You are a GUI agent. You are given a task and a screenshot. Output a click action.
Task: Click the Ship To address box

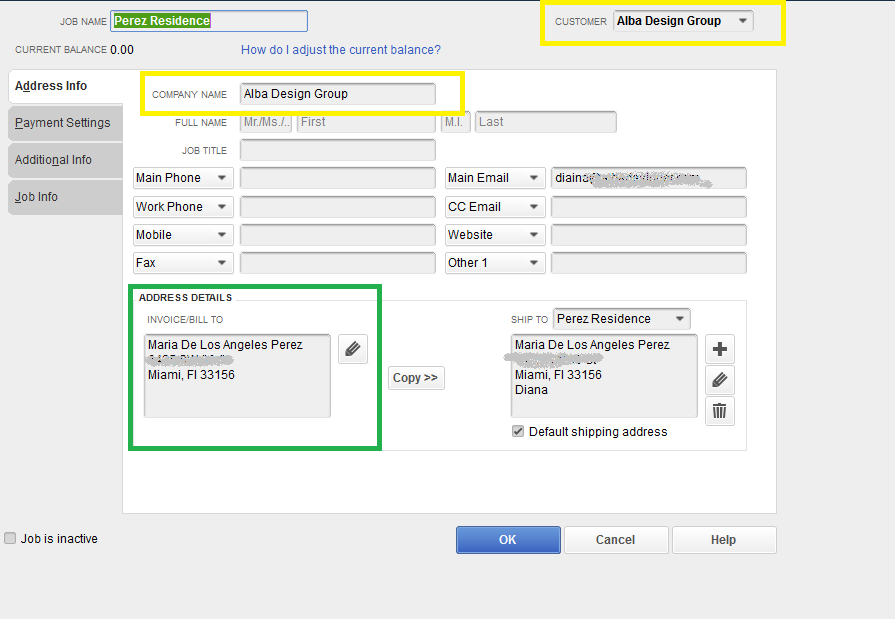click(x=604, y=376)
